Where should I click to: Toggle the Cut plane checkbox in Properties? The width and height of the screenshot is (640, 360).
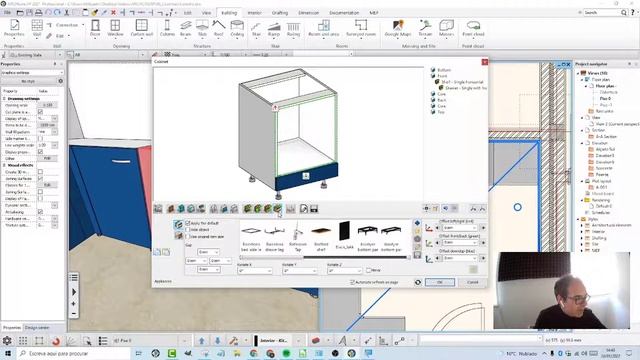[x=40, y=112]
